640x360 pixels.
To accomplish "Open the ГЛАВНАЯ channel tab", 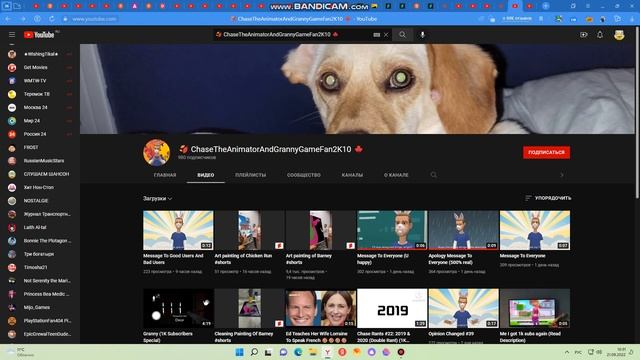I will pos(165,175).
